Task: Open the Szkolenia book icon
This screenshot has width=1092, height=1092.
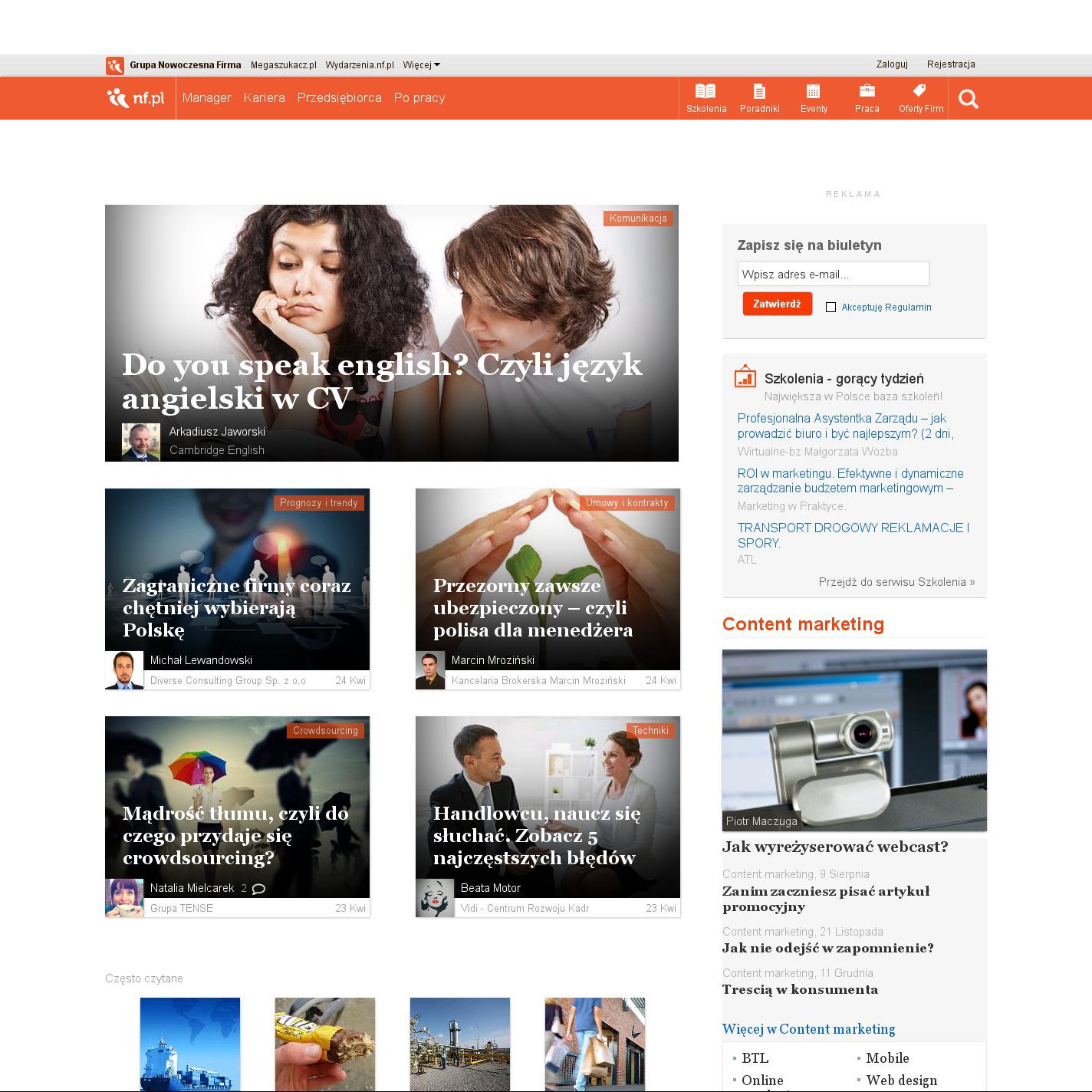Action: click(x=706, y=92)
